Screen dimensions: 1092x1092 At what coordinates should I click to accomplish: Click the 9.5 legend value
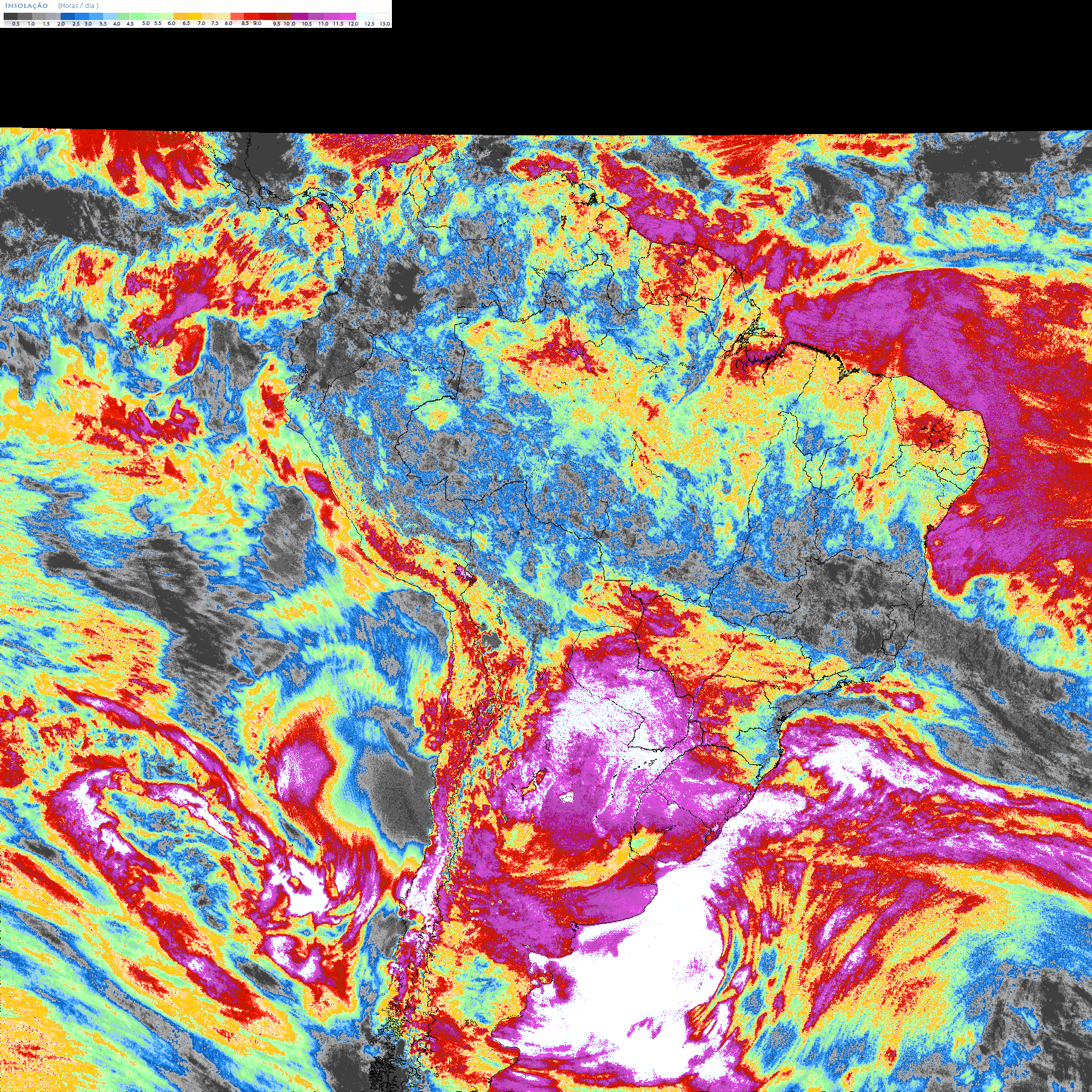pos(277,24)
